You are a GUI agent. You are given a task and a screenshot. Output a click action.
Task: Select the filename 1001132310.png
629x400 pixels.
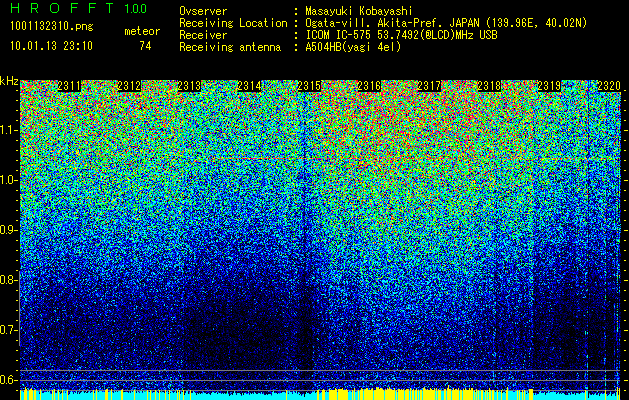click(52, 26)
